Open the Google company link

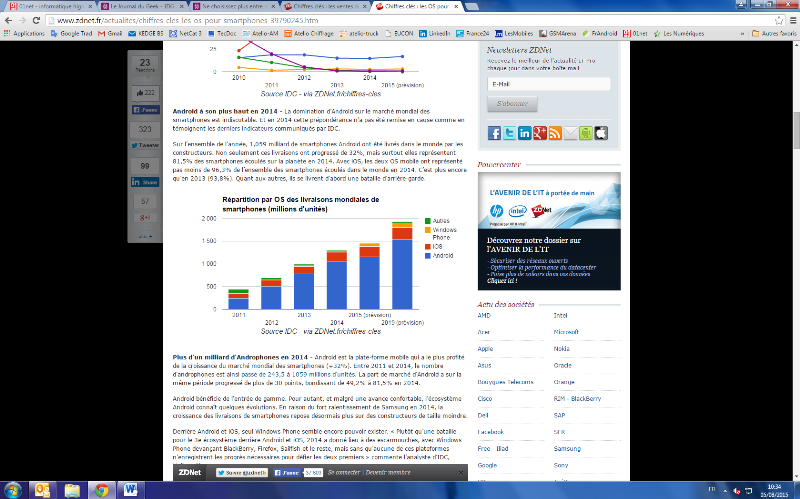pyautogui.click(x=487, y=465)
